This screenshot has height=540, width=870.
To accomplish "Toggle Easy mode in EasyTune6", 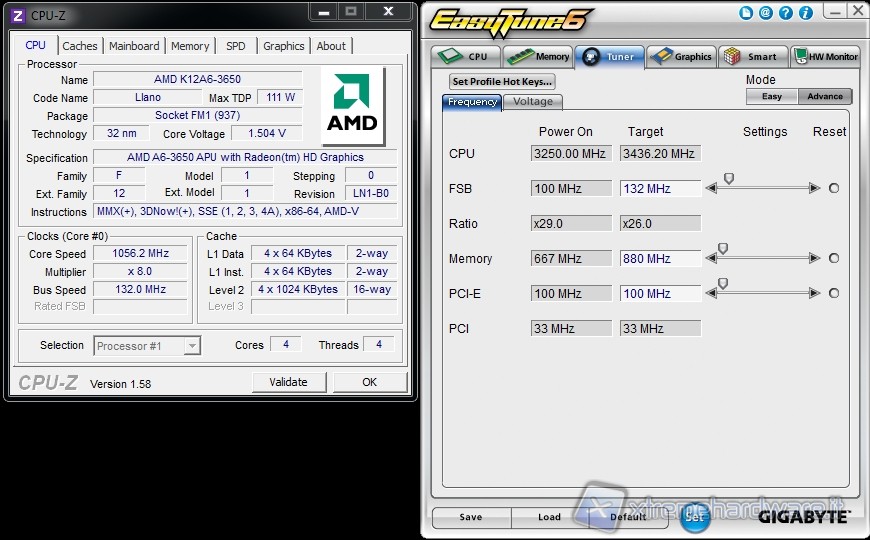I will click(772, 96).
